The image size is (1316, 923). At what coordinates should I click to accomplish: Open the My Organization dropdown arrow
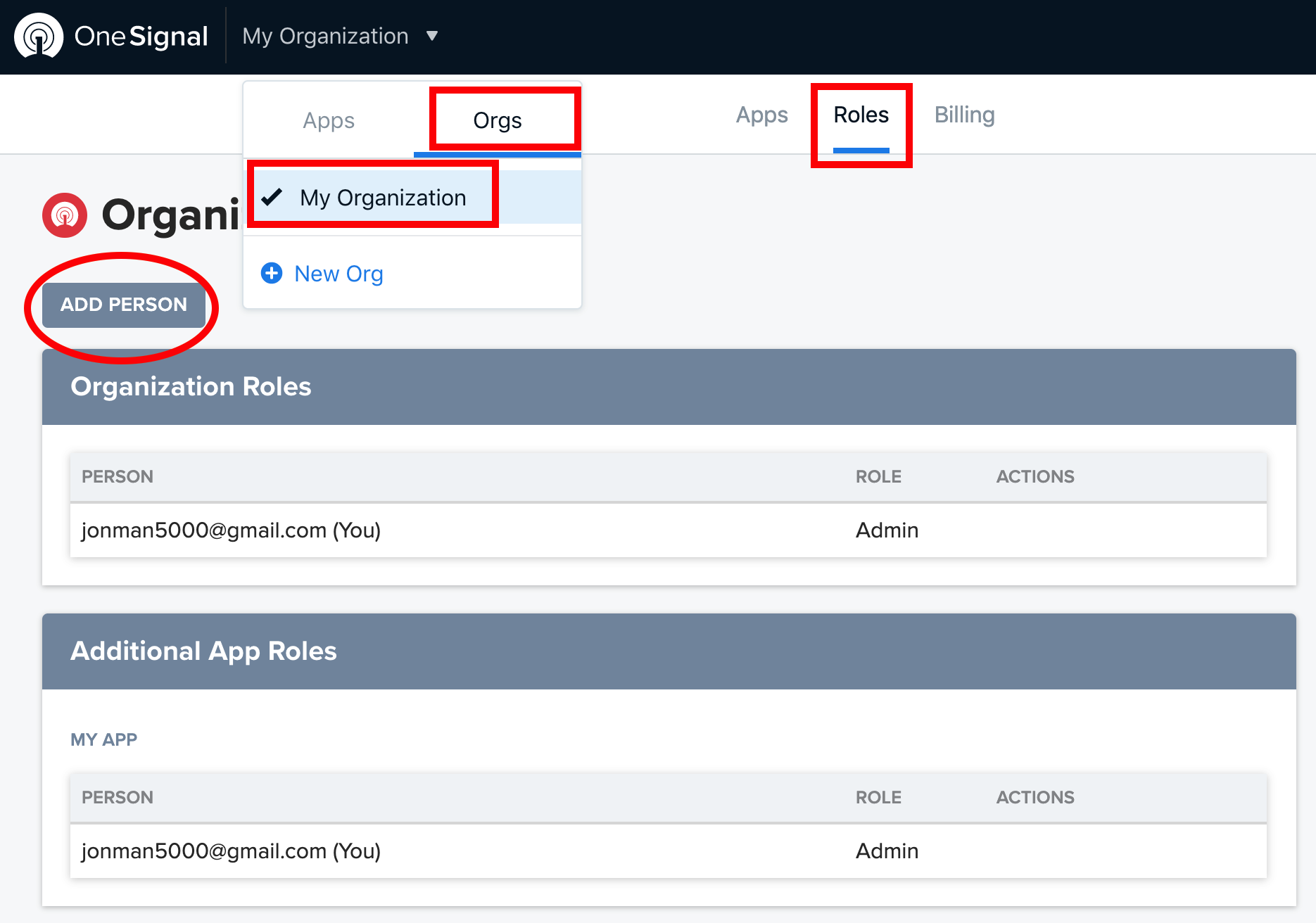pos(432,36)
